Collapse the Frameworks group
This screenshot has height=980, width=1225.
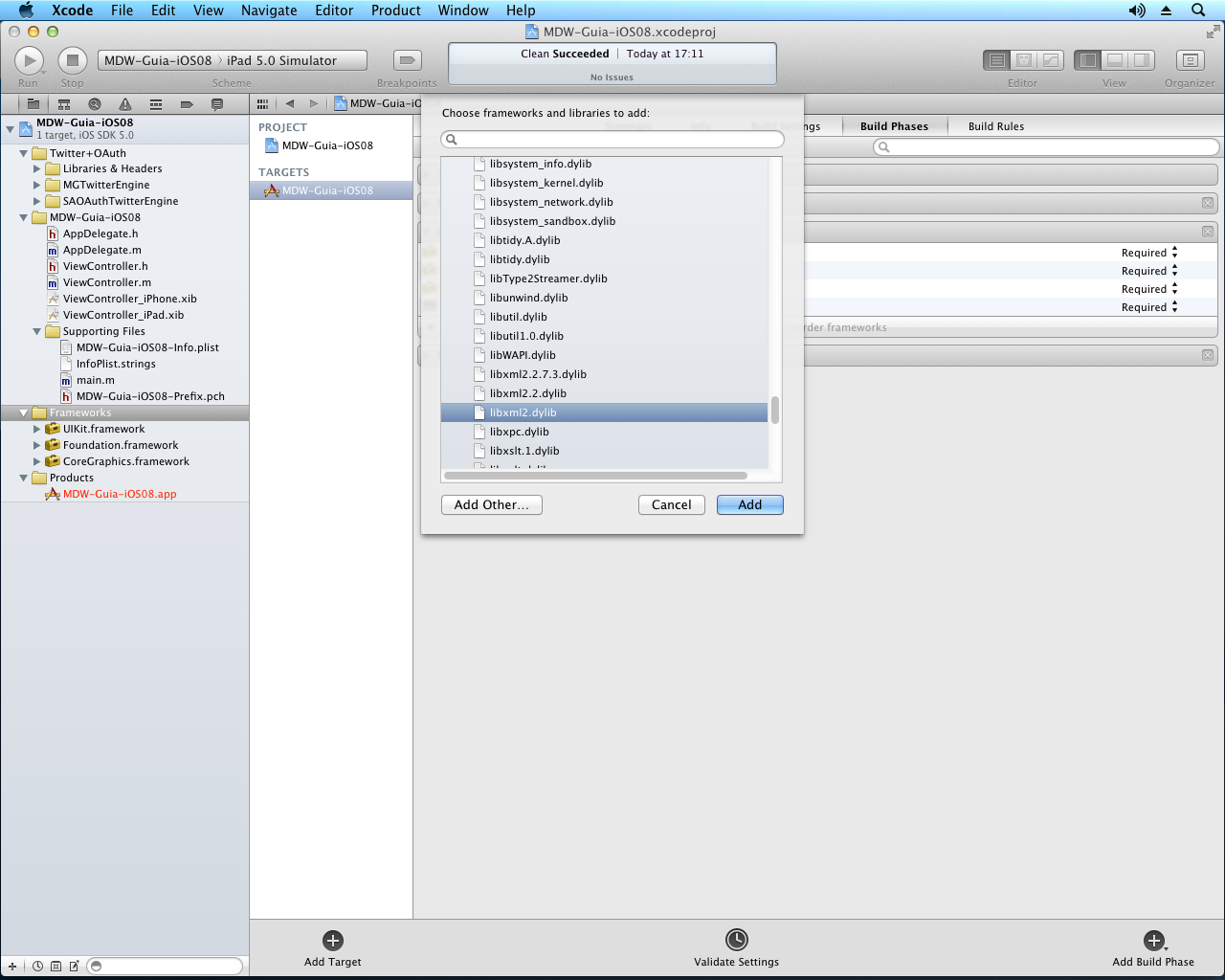[x=24, y=412]
